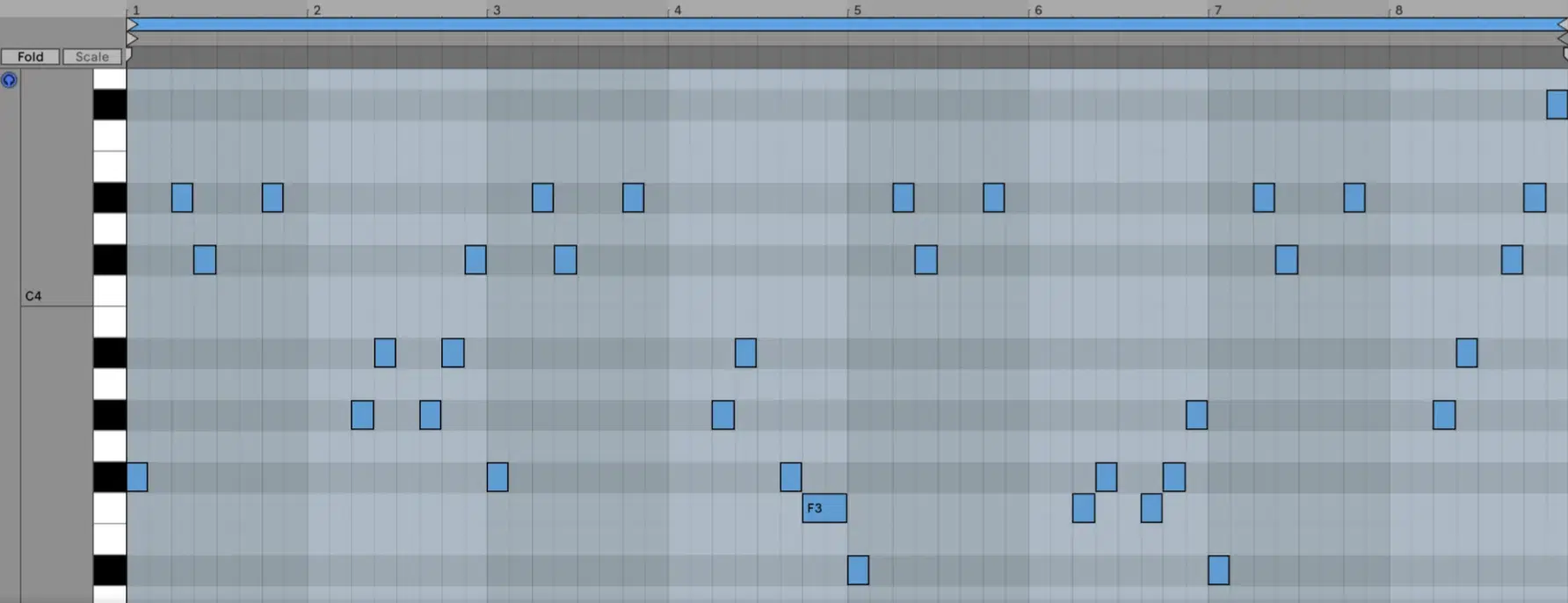1568x603 pixels.
Task: Jump to bar 3 on the ruler
Action: [497, 10]
